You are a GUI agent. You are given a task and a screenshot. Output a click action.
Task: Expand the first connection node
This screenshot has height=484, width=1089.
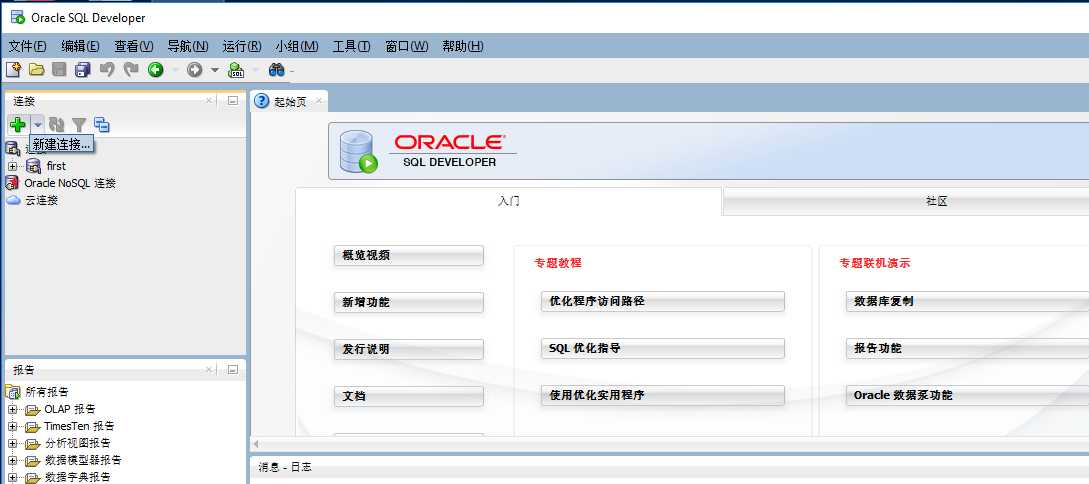click(x=12, y=166)
